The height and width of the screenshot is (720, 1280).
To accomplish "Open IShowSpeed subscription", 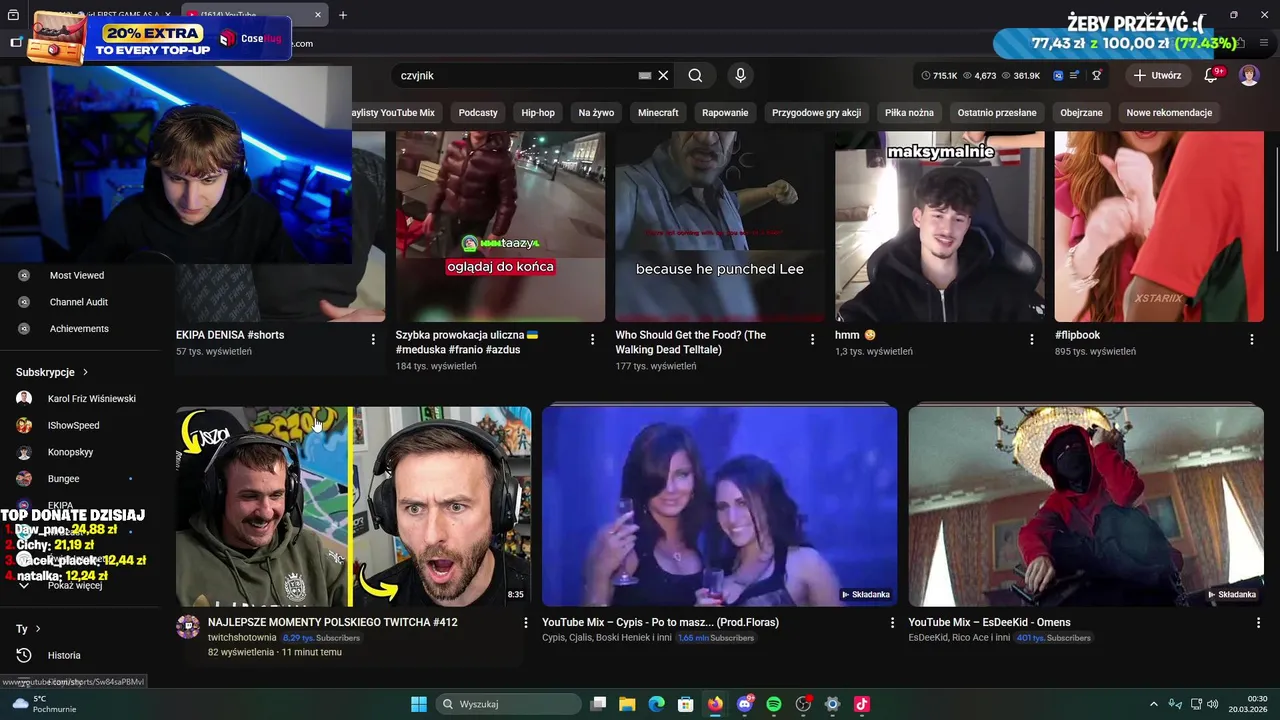I will click(80, 425).
